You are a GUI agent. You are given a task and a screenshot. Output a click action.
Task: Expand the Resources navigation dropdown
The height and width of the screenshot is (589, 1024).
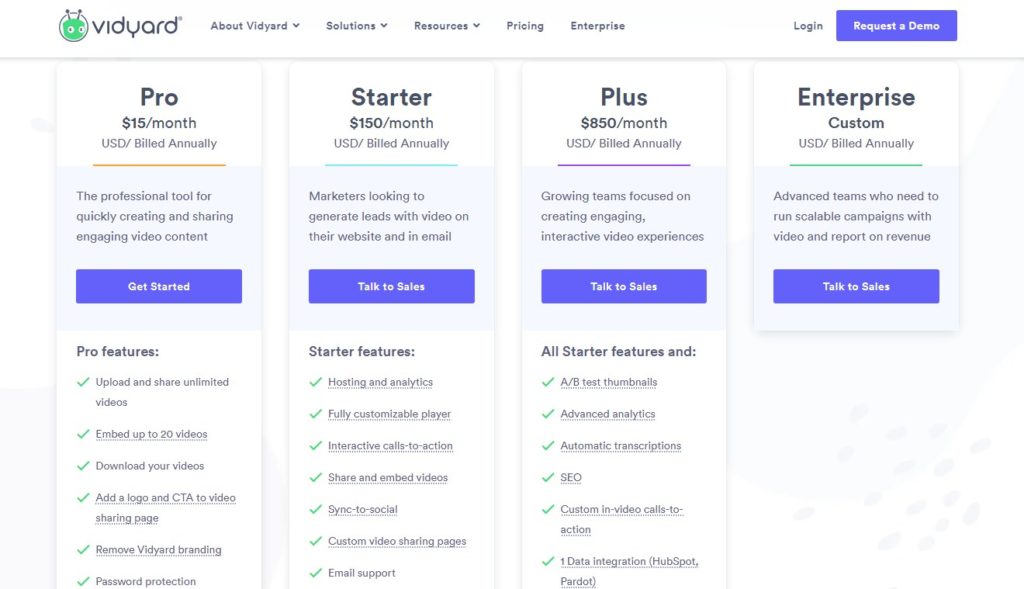[x=447, y=26]
